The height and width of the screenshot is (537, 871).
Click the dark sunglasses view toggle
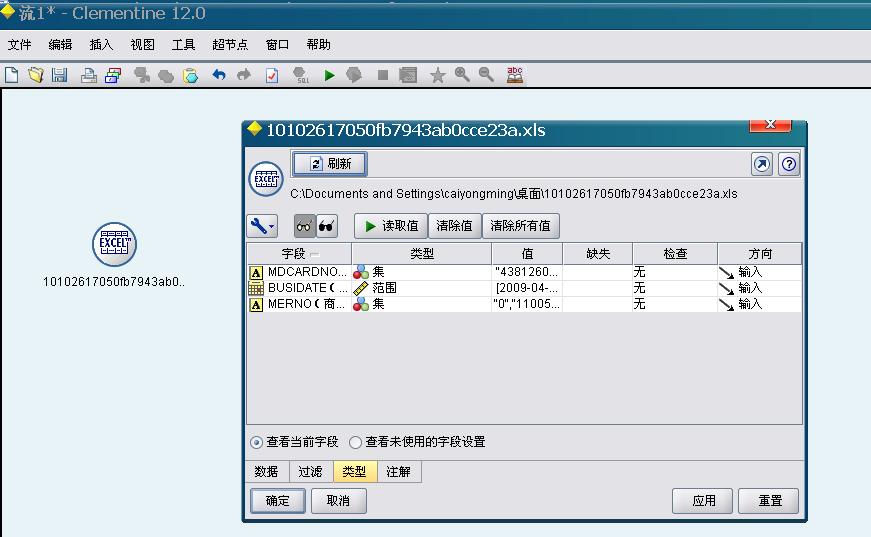pos(327,226)
